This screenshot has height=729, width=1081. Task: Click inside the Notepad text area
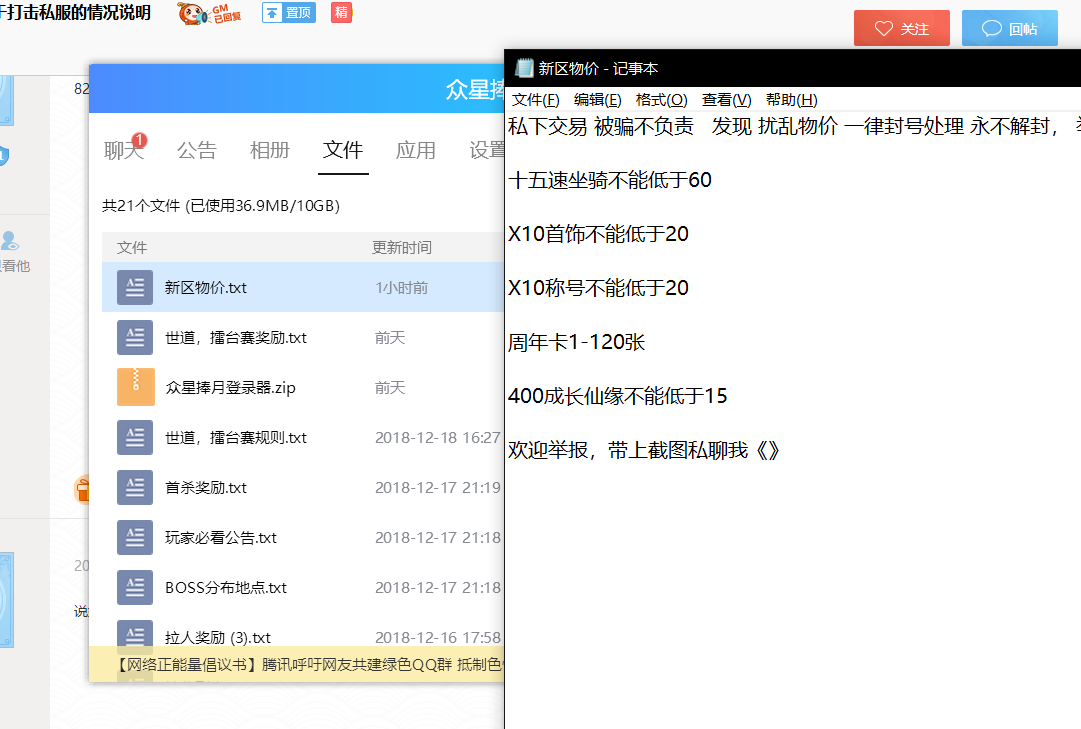coord(790,580)
